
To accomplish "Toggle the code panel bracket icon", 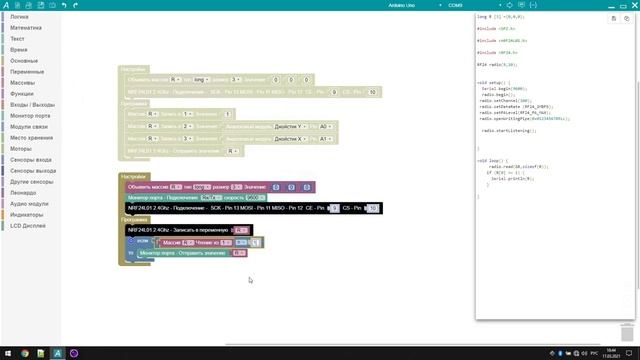I will [x=533, y=5].
